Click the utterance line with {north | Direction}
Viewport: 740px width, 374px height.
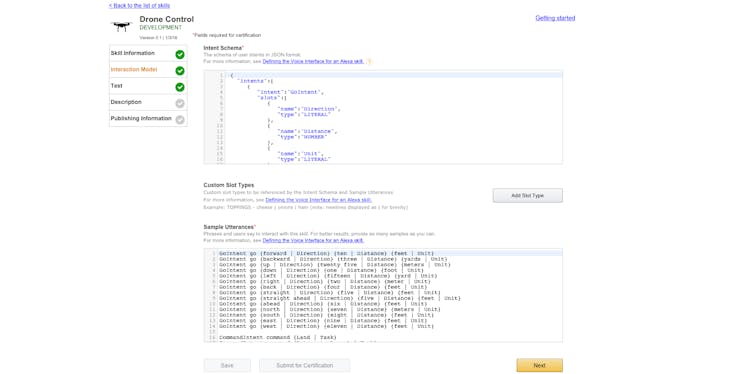pos(329,309)
